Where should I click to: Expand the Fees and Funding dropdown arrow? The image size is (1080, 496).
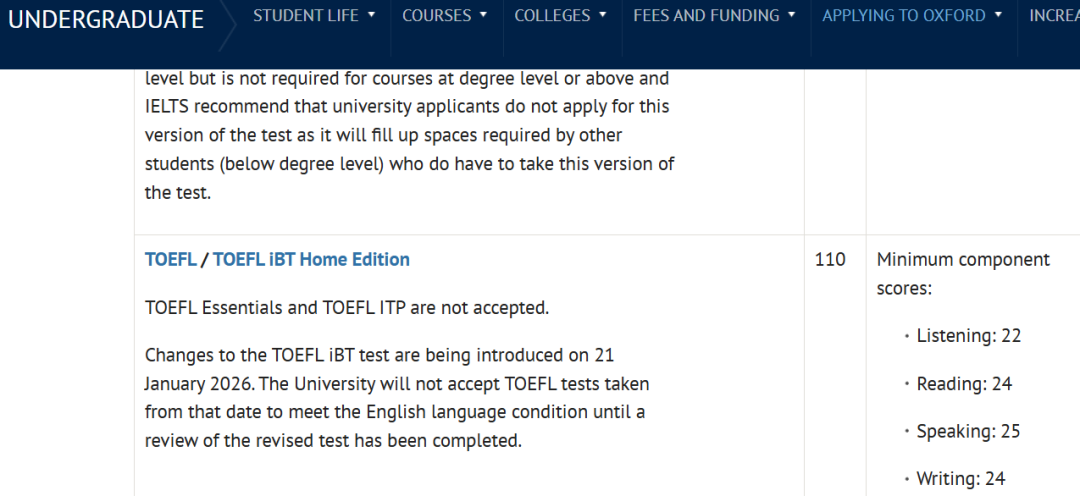click(x=792, y=15)
